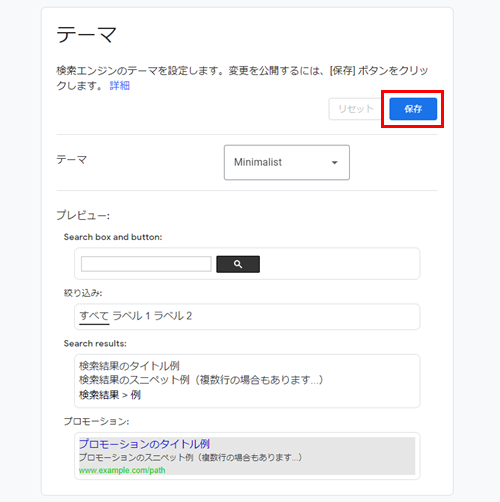Click the テーマ label beside the dropdown

pos(72,160)
